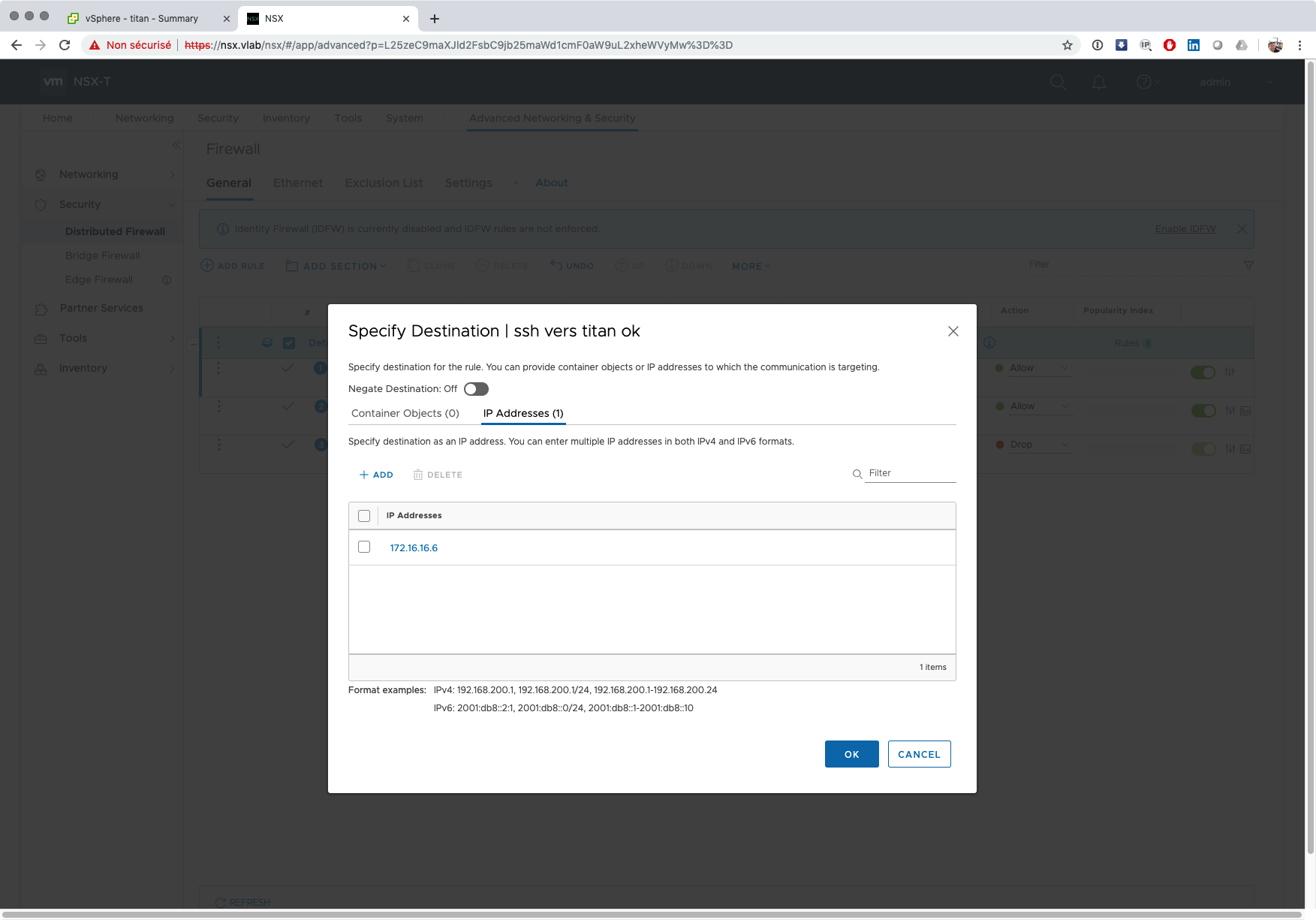
Task: Open the 172.16.16.6 address link
Action: [414, 548]
